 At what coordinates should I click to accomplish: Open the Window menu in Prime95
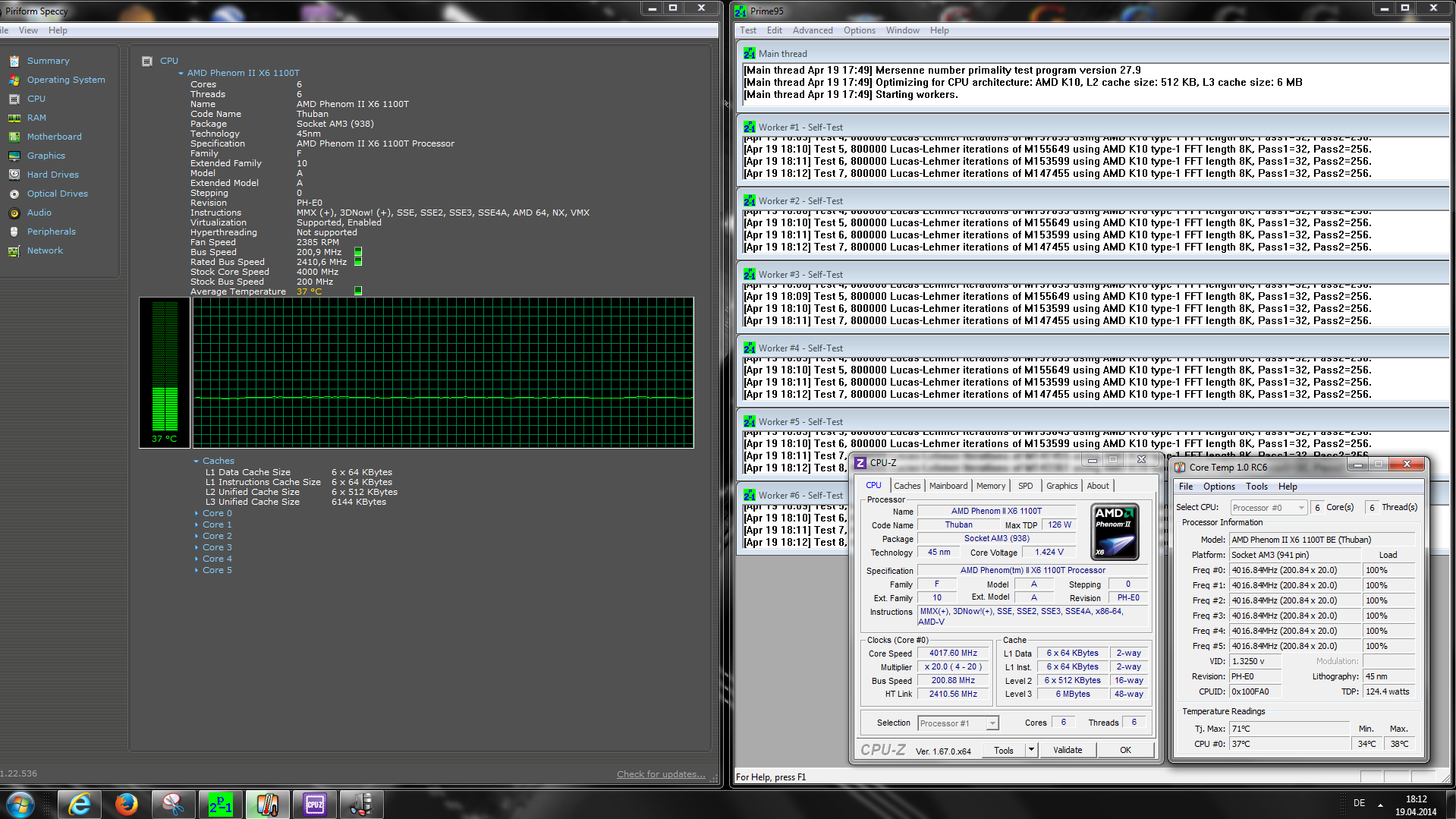902,30
